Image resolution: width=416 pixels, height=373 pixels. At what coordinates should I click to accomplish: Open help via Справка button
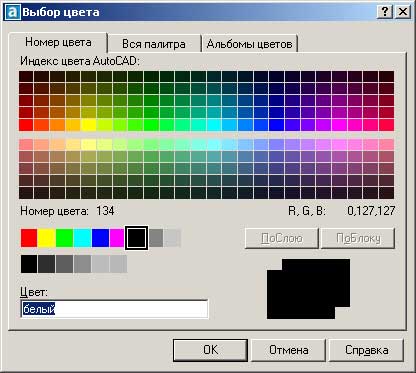tap(366, 350)
